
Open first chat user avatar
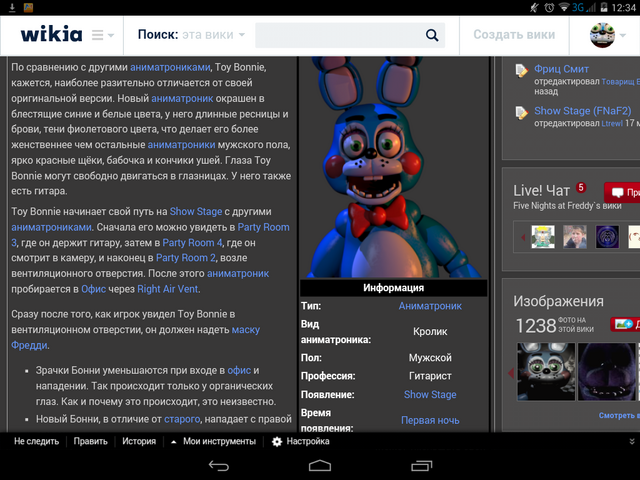(x=543, y=237)
